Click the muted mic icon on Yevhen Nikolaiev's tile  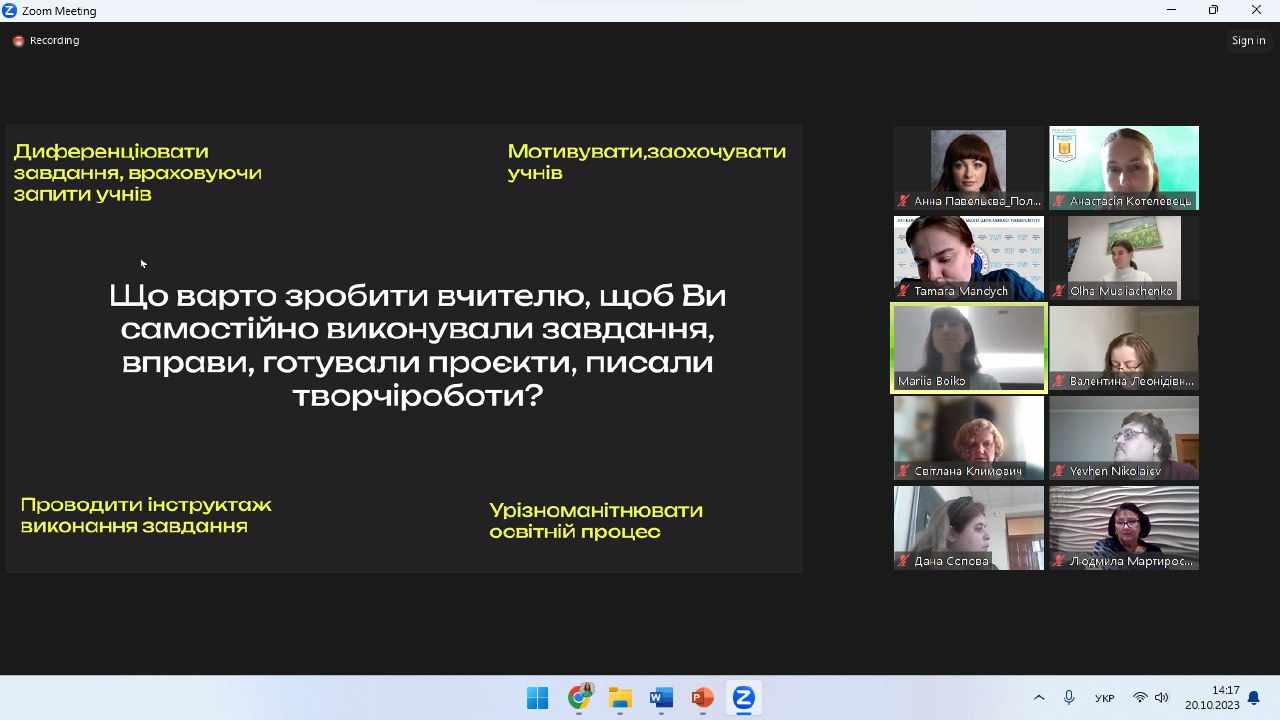tap(1060, 471)
